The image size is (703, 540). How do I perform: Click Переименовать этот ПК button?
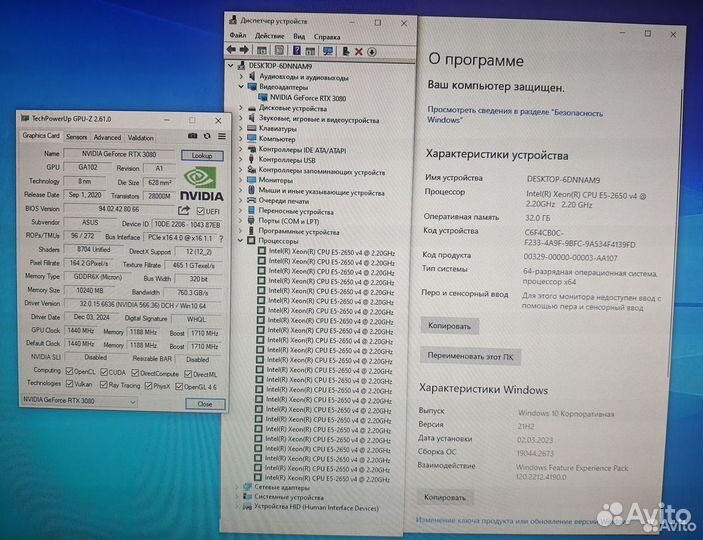tap(470, 357)
